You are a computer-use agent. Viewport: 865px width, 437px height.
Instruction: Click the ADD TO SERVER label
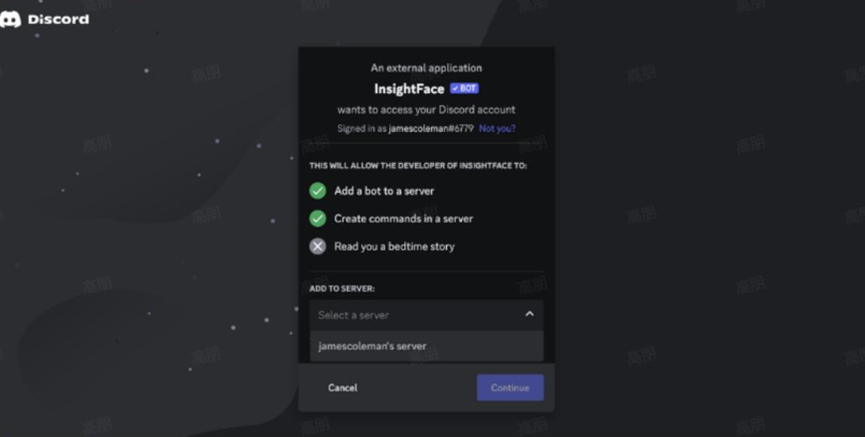pyautogui.click(x=342, y=289)
